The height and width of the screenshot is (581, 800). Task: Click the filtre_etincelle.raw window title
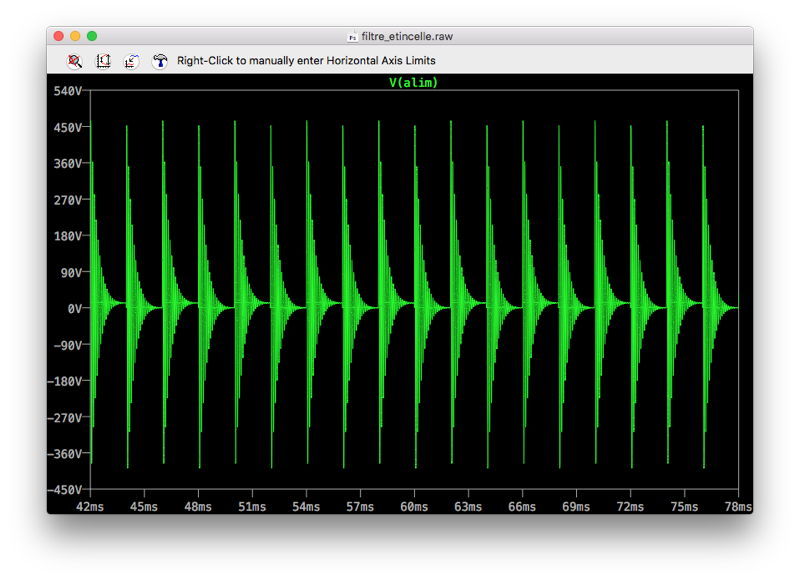coord(407,36)
